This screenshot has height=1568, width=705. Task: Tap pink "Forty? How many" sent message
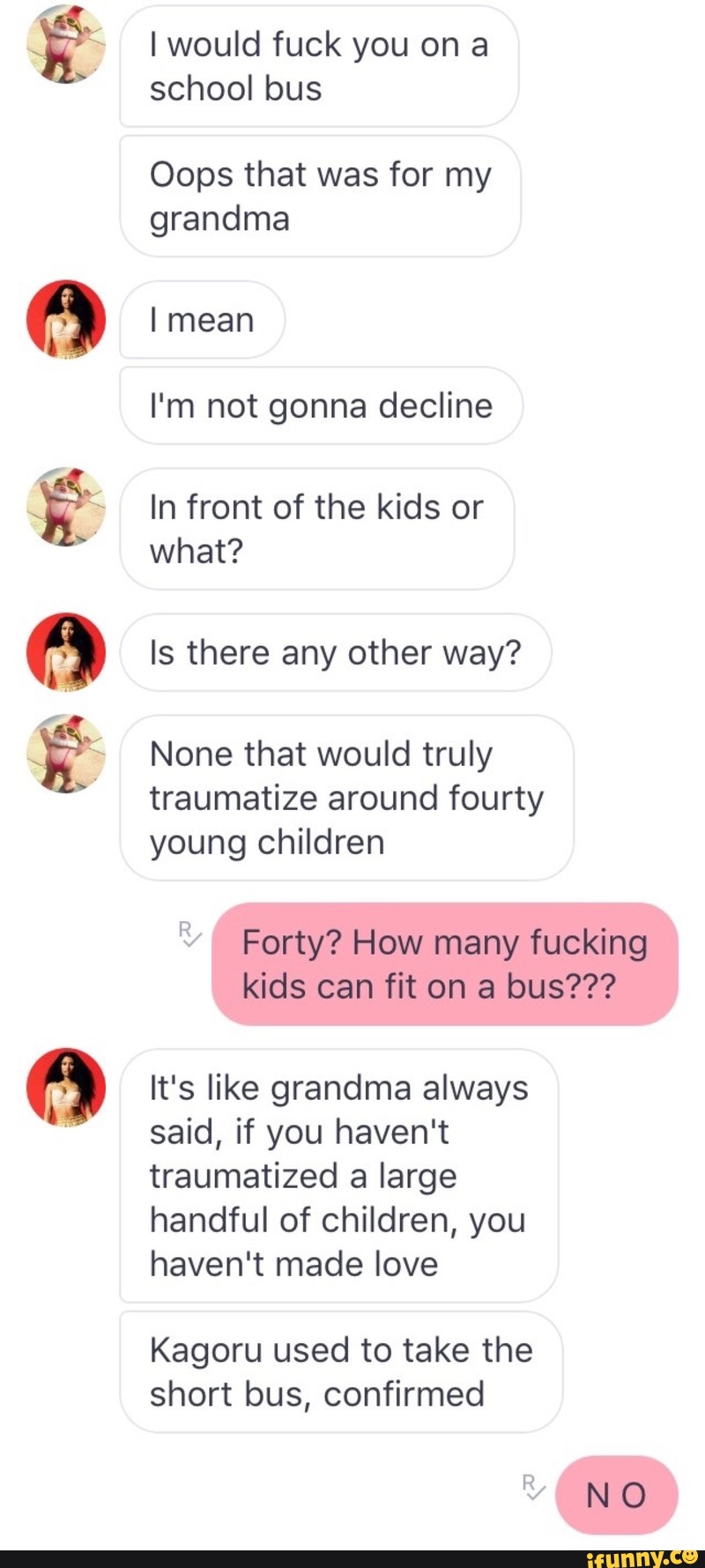[445, 964]
